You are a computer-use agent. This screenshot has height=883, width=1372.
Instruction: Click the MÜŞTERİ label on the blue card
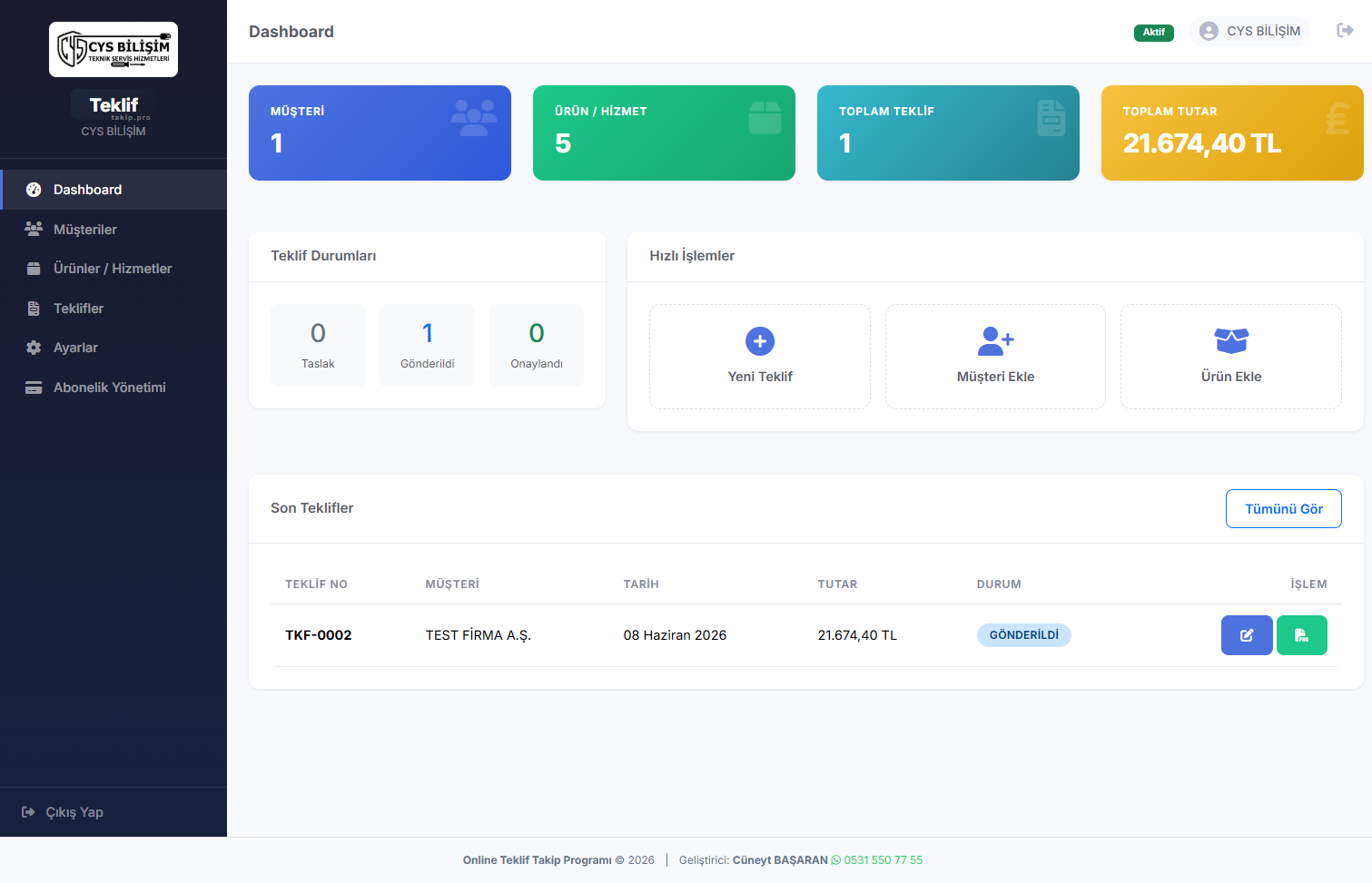[x=298, y=112]
